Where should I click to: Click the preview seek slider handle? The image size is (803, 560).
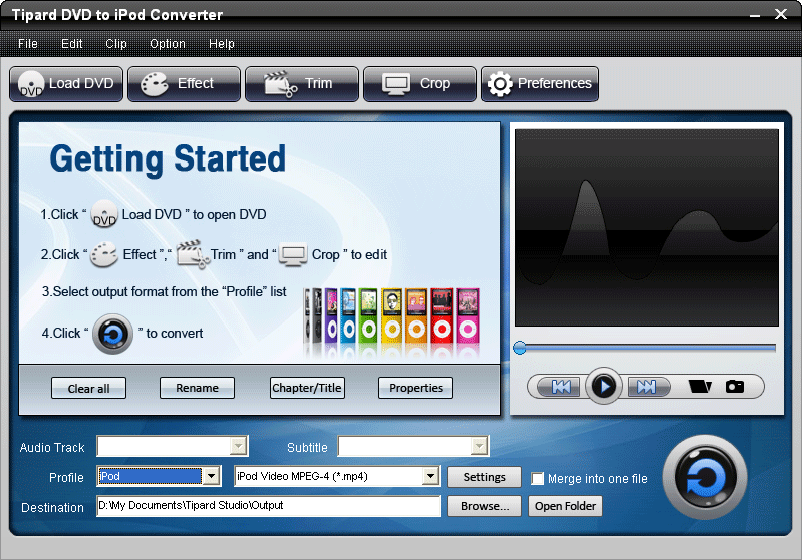[x=520, y=348]
